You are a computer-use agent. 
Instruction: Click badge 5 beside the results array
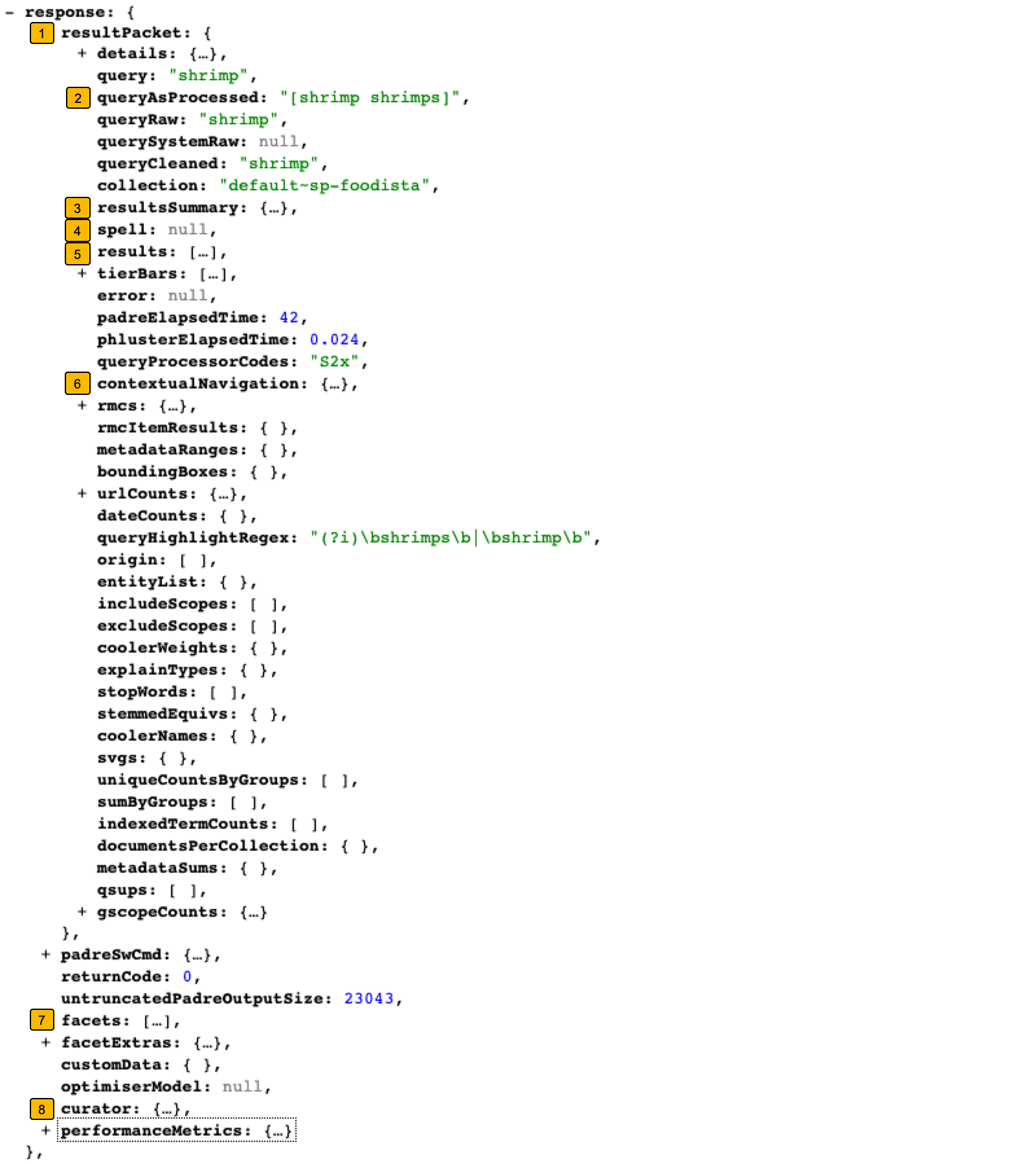[x=78, y=252]
